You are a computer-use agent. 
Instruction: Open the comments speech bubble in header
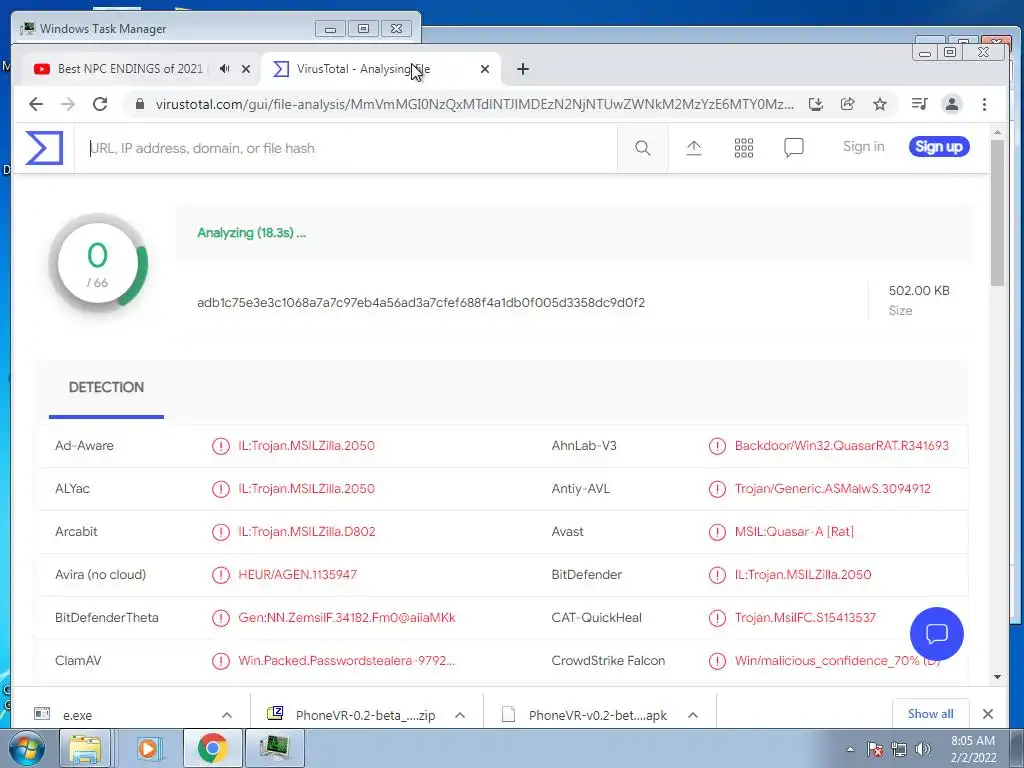tap(793, 148)
